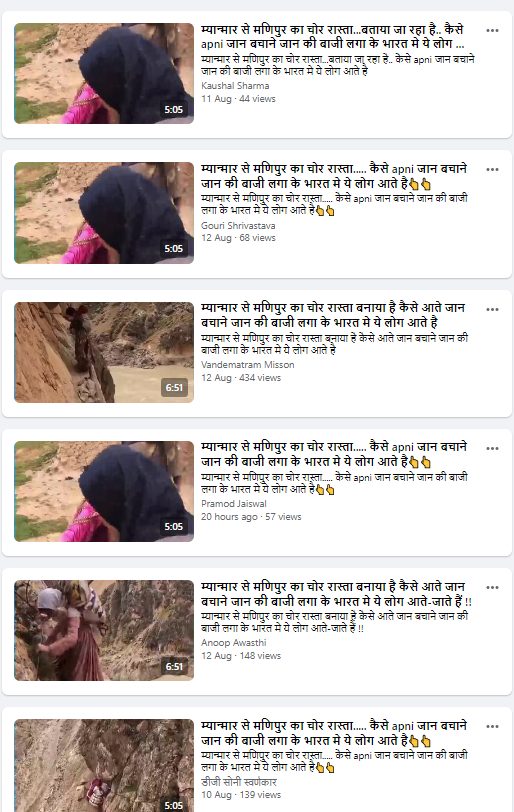514x812 pixels.
Task: Play Gouri Shrivastava's 5:05 video thumbnail
Action: point(104,212)
